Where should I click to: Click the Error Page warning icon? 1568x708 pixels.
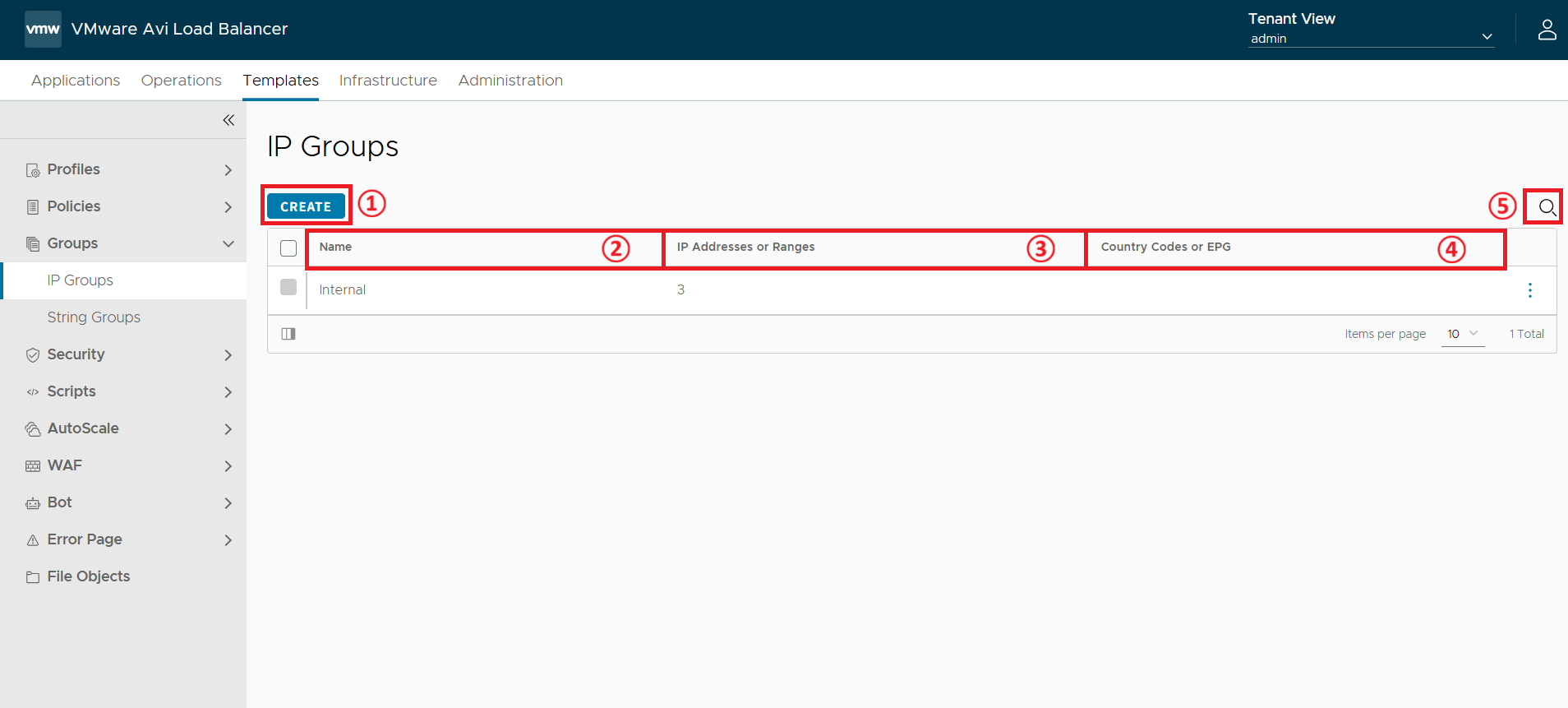coord(33,540)
